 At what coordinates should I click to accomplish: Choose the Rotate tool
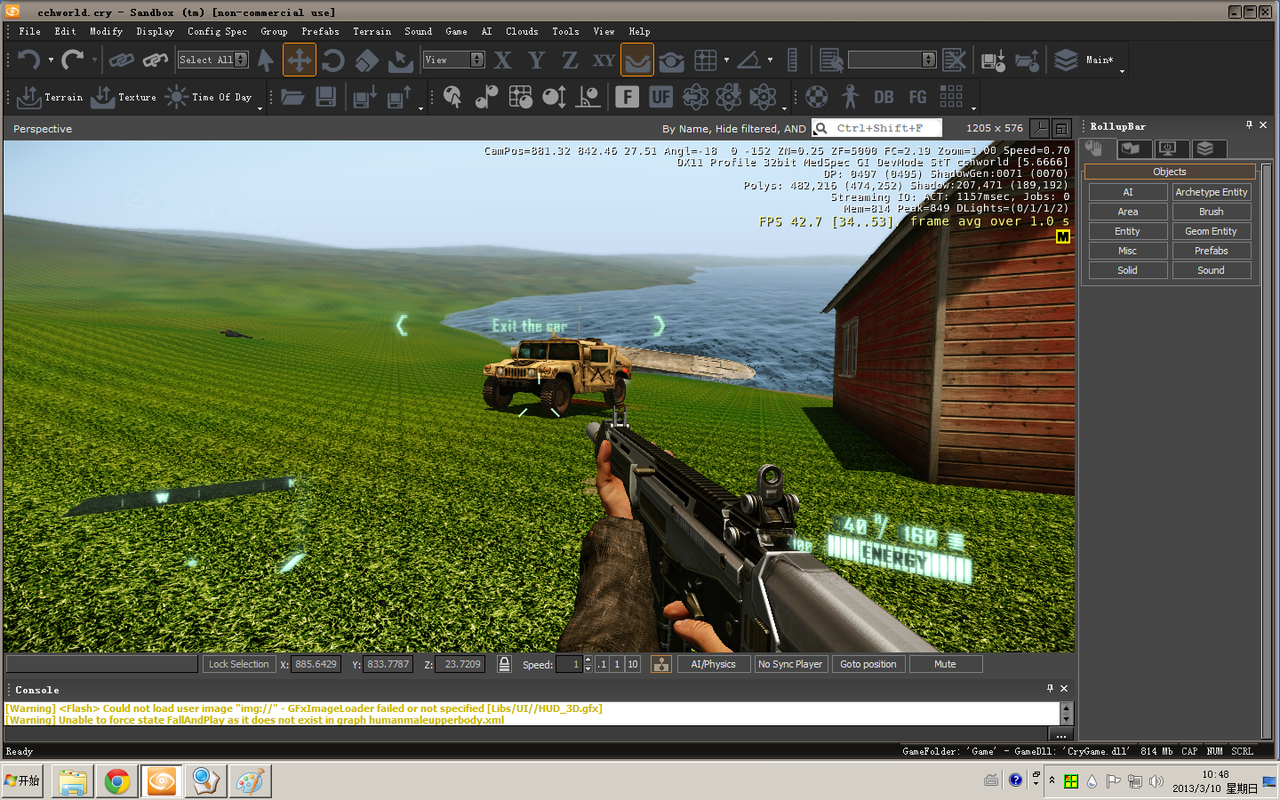point(333,60)
